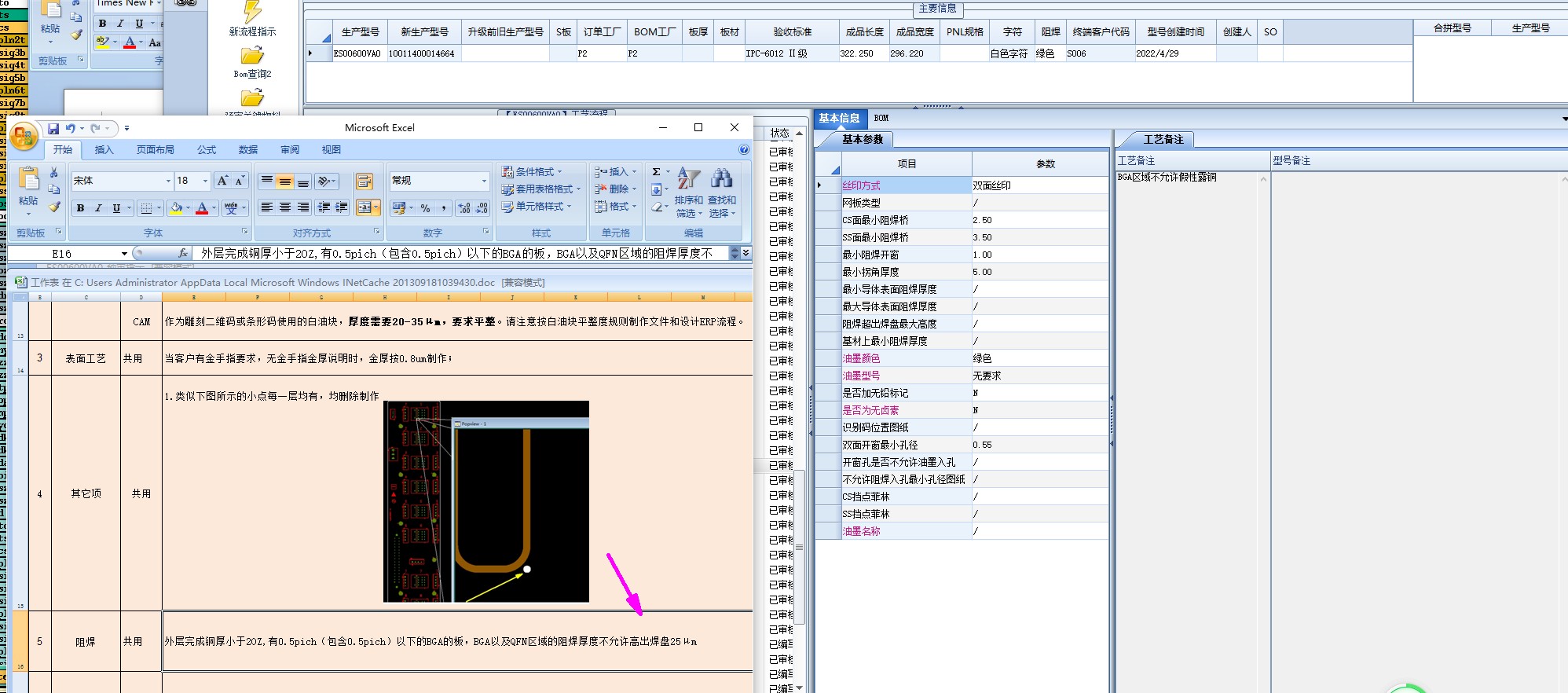Expand the formula bar

pyautogui.click(x=746, y=253)
